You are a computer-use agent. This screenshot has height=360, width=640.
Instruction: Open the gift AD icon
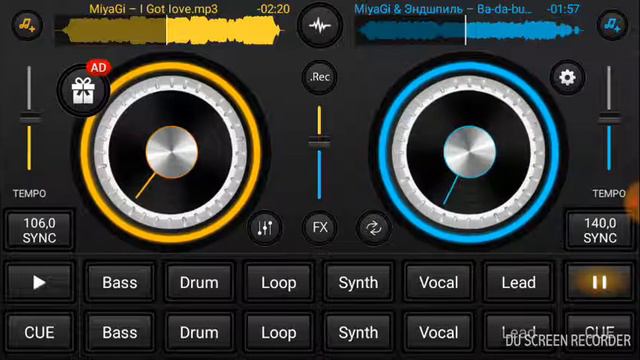[x=83, y=90]
